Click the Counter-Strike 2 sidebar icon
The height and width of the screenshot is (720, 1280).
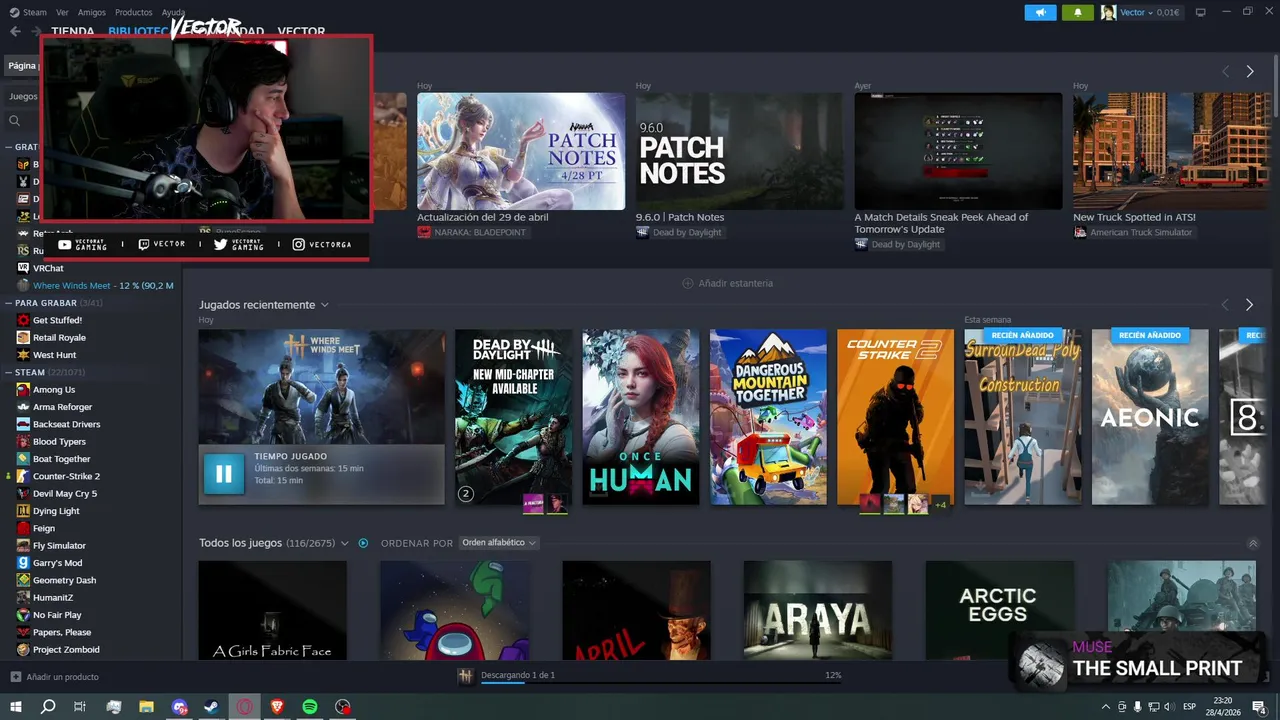(23, 476)
